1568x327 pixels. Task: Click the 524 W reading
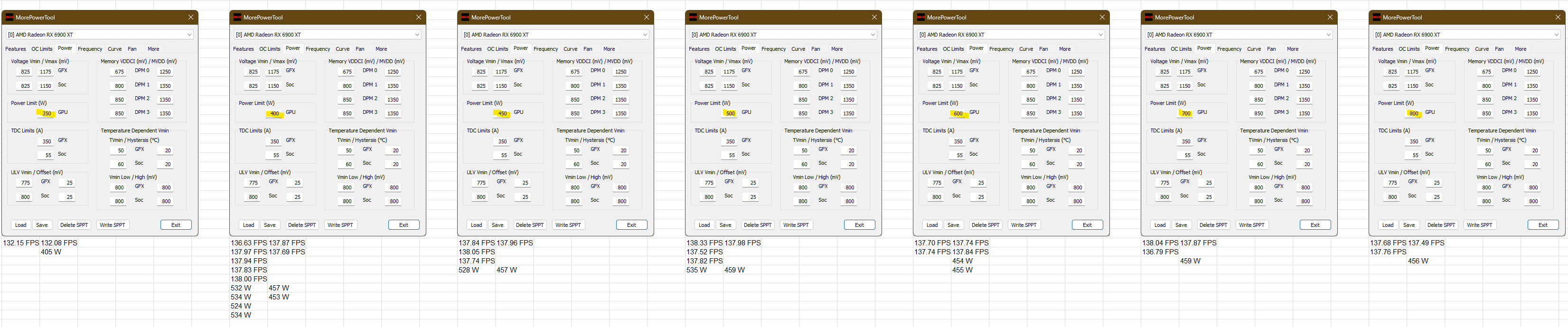241,306
